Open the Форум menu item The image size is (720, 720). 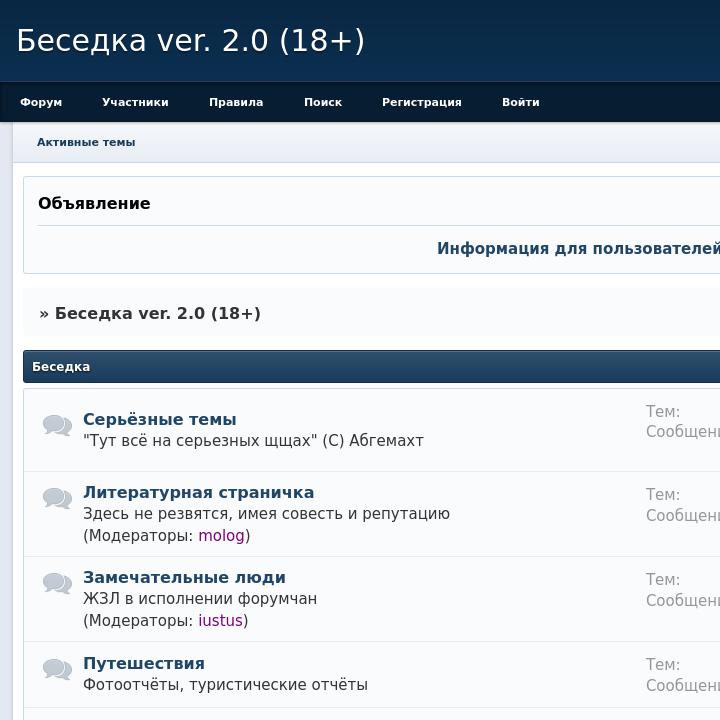41,102
